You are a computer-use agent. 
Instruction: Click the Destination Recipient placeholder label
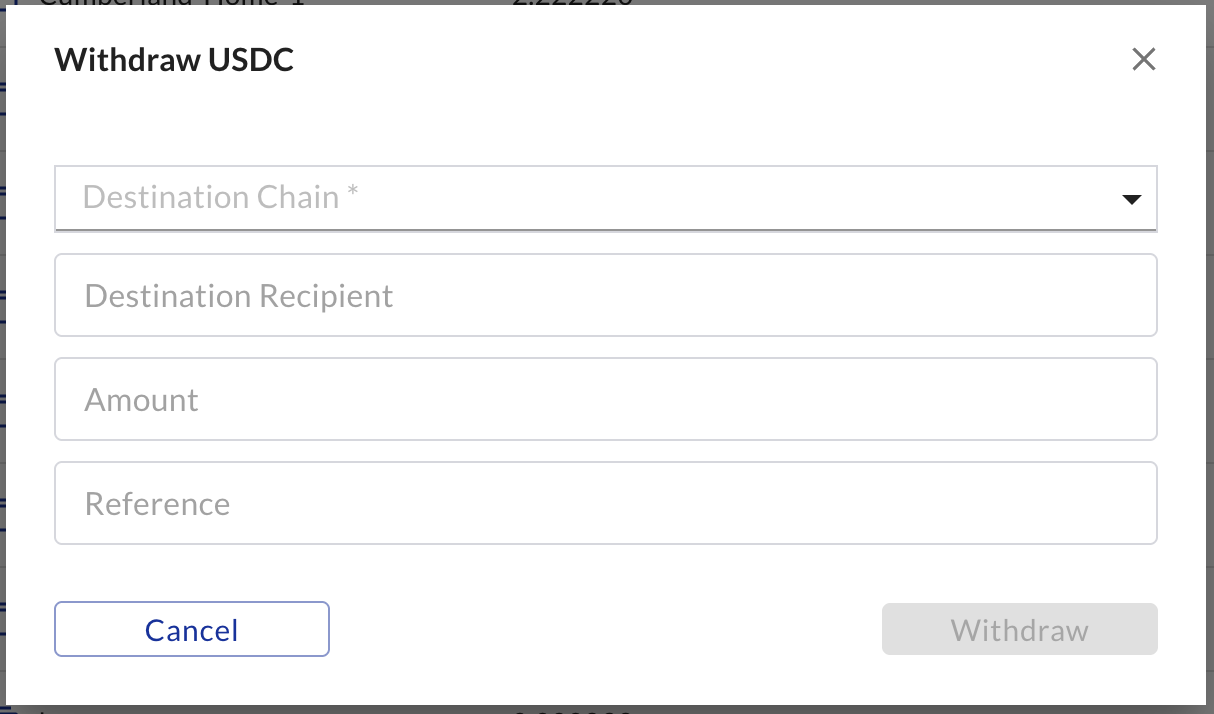coord(239,296)
